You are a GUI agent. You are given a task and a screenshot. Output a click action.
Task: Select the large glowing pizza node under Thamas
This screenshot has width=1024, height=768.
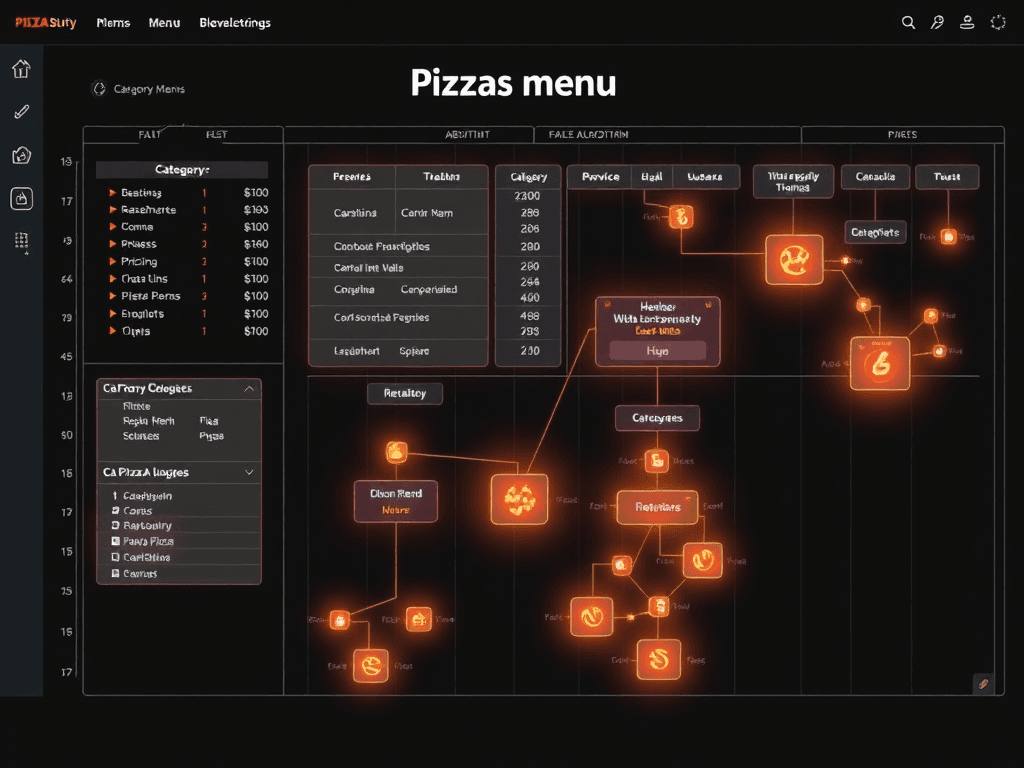click(x=794, y=260)
